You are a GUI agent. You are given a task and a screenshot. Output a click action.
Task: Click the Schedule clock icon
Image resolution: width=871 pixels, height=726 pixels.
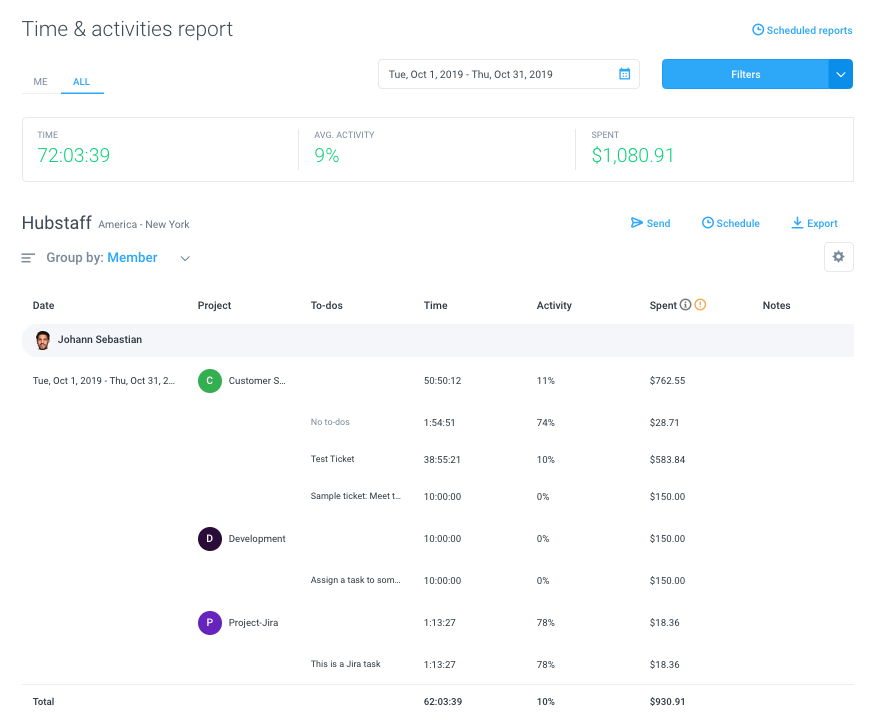tap(708, 223)
